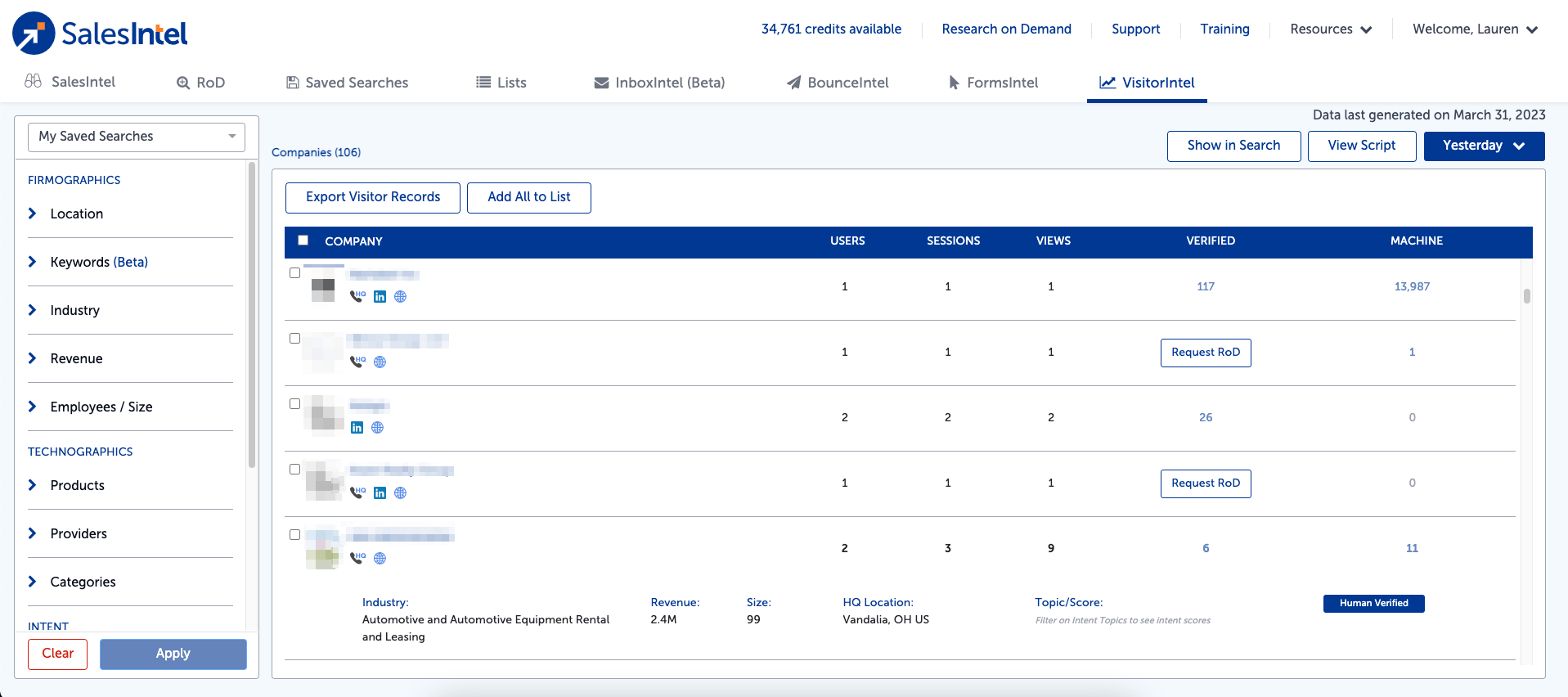The height and width of the screenshot is (697, 1568).
Task: Expand the Keywords (Beta) filter
Action: [130, 262]
